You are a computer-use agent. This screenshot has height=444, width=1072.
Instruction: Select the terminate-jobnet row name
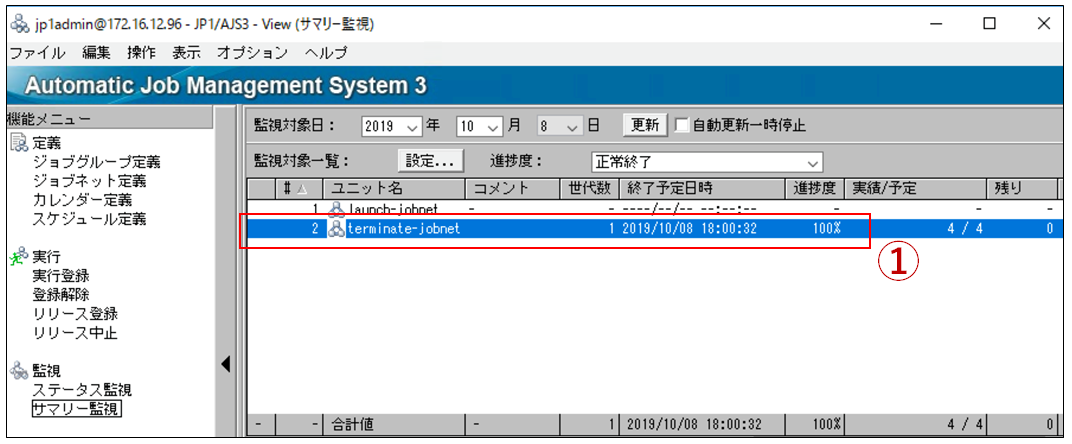pyautogui.click(x=403, y=229)
